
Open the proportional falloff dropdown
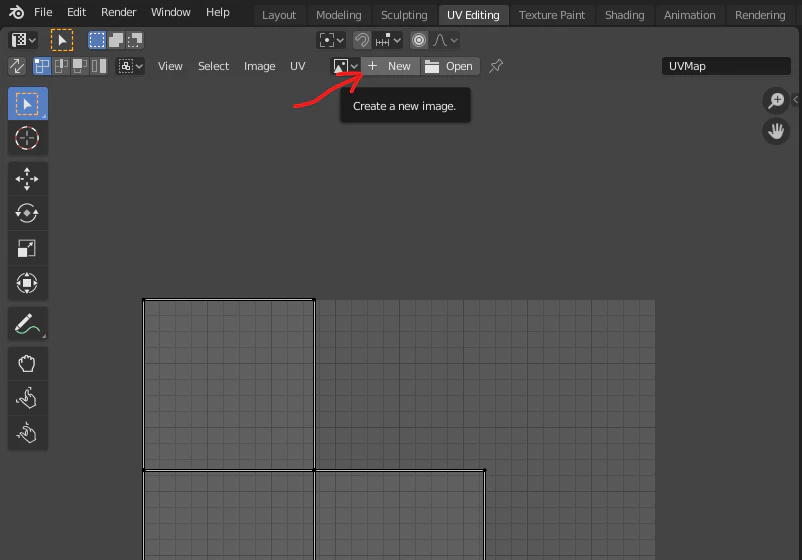pos(445,40)
